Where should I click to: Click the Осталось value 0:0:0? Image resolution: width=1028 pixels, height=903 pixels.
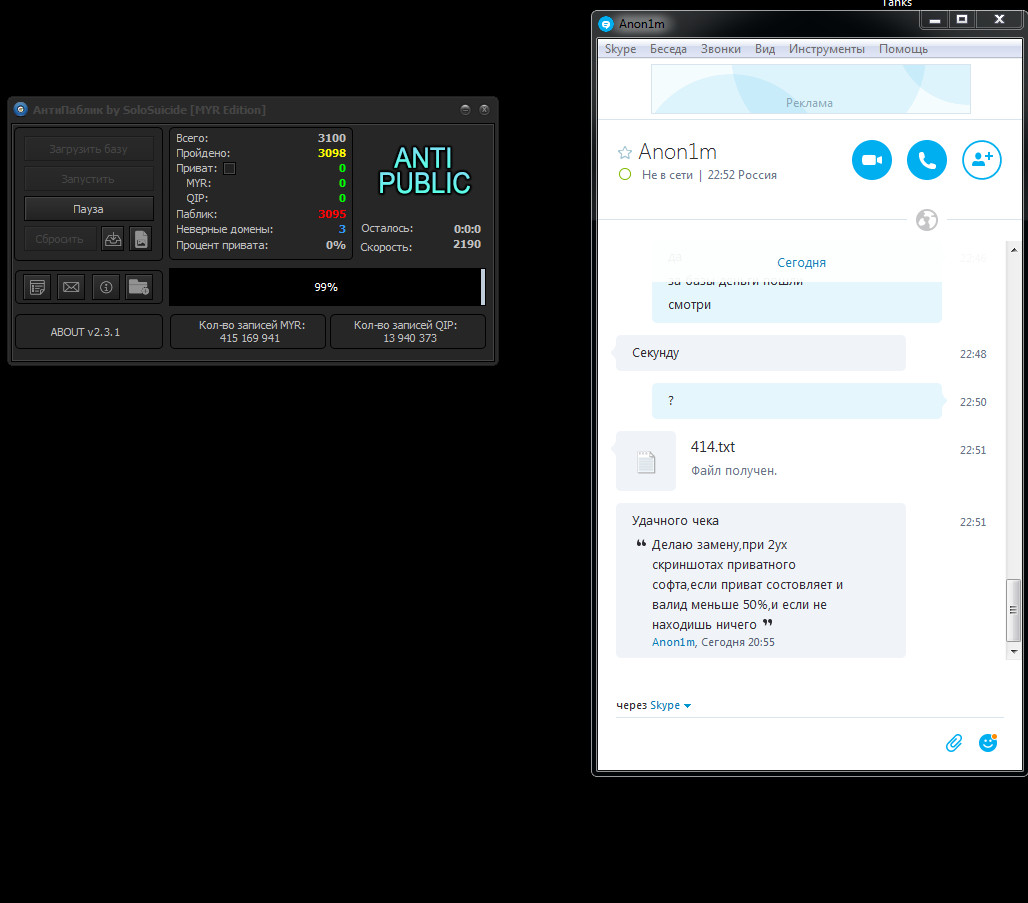coord(467,229)
